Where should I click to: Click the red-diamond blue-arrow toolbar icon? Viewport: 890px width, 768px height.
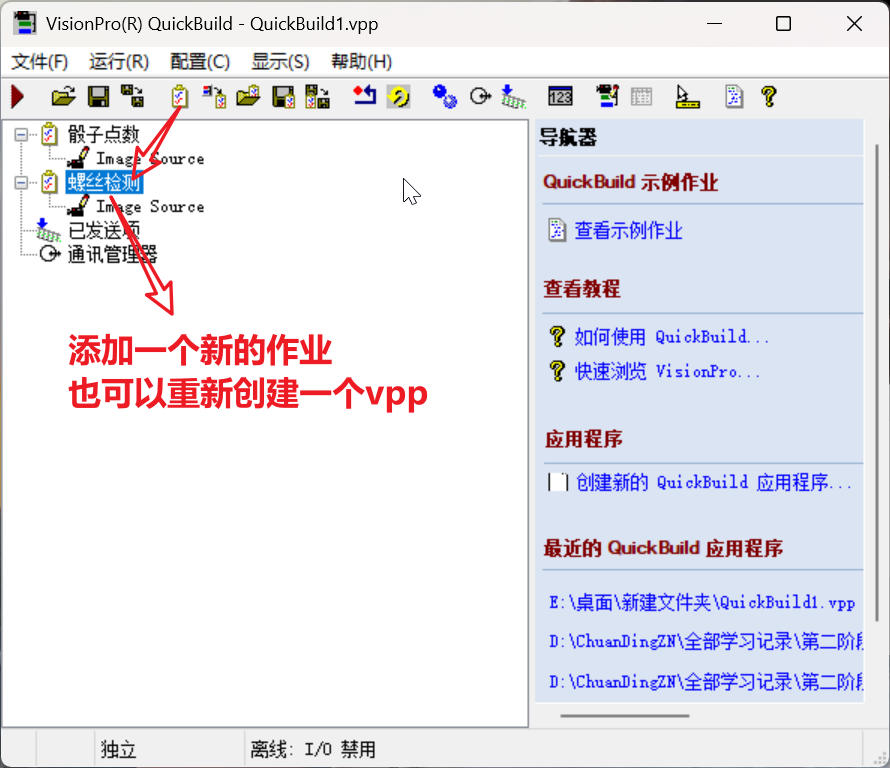(364, 95)
